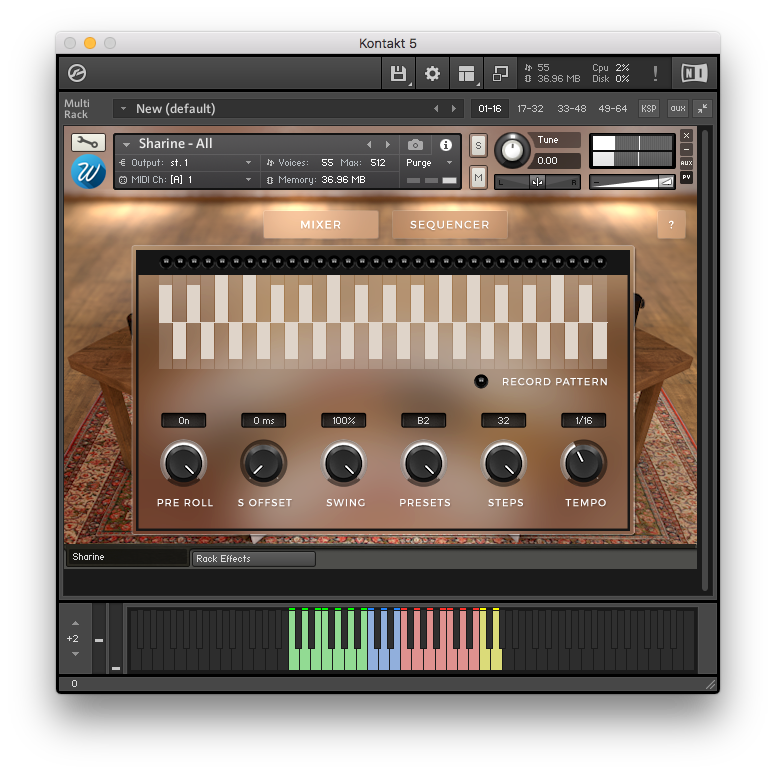The image size is (776, 774).
Task: Lower keyboard octave down arrow
Action: pos(75,654)
